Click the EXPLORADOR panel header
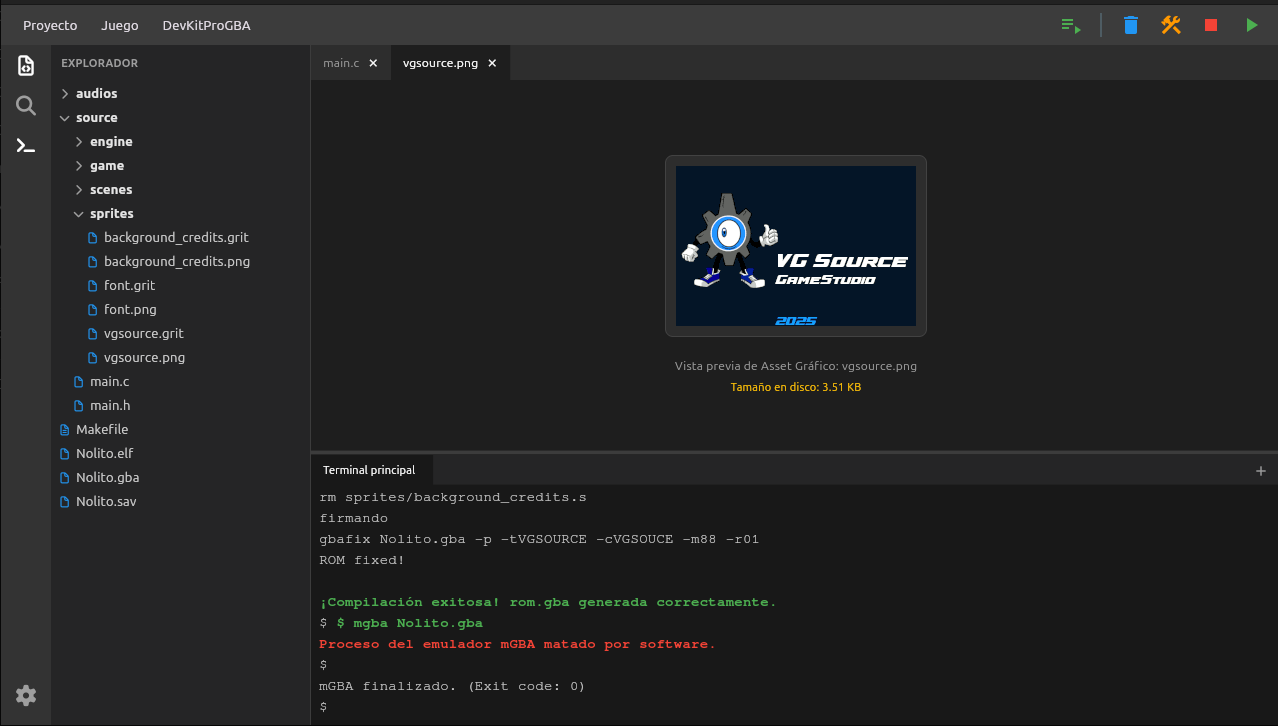Screen dimensions: 1278x726 coord(100,63)
